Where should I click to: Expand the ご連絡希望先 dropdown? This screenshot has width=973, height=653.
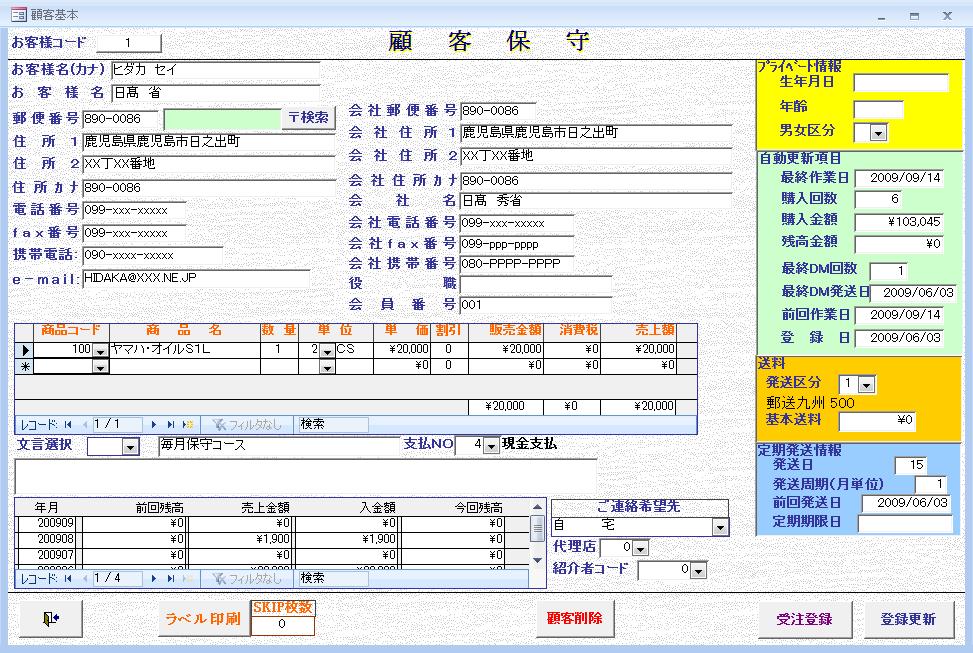click(720, 527)
